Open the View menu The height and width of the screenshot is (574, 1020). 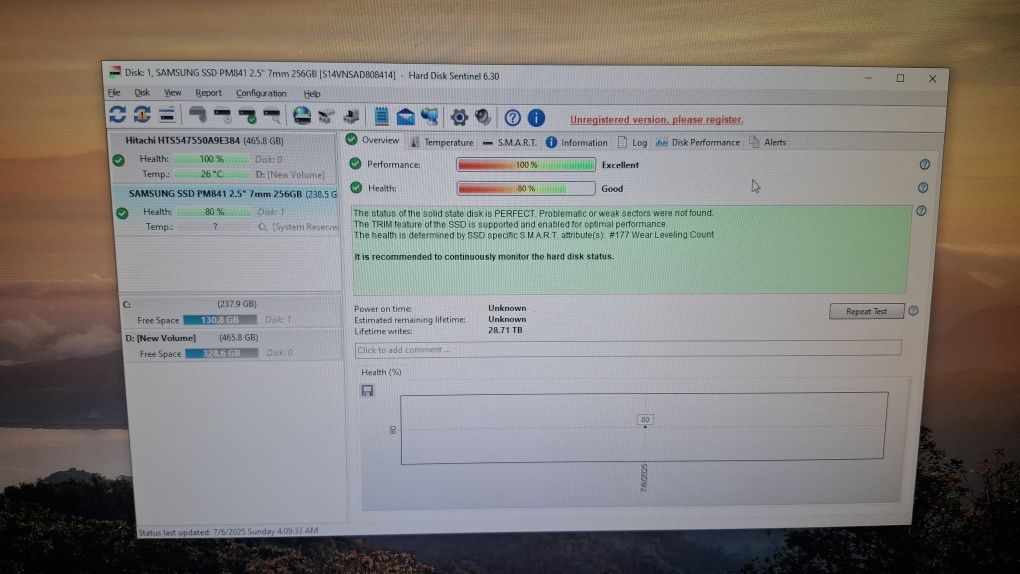172,92
